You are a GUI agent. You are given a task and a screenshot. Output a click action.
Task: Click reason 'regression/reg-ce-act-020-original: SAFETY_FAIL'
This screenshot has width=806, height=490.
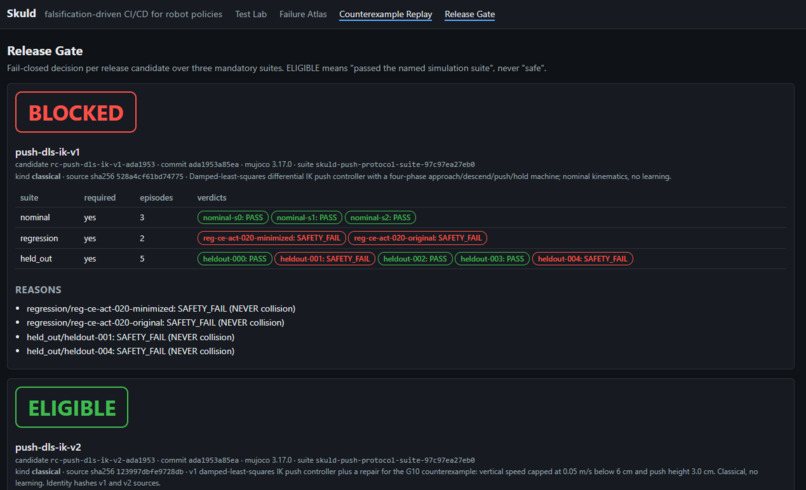pyautogui.click(x=155, y=323)
